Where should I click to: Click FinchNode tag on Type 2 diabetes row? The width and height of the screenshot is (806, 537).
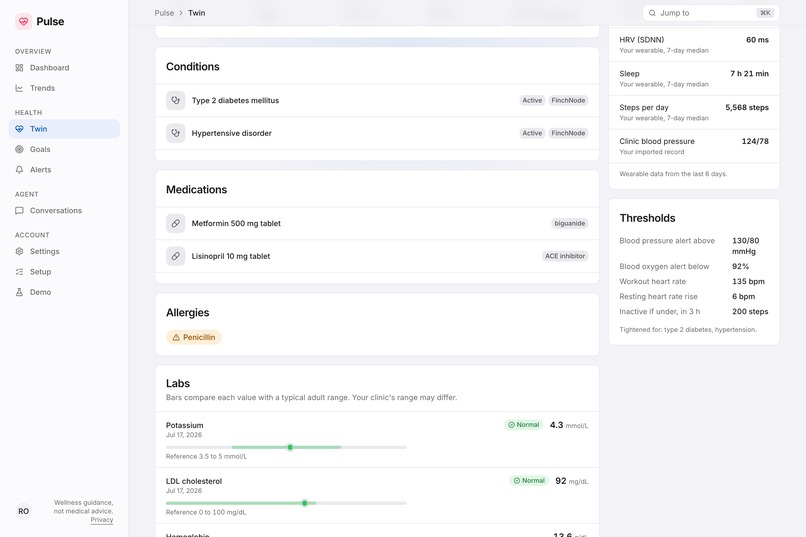click(x=568, y=101)
